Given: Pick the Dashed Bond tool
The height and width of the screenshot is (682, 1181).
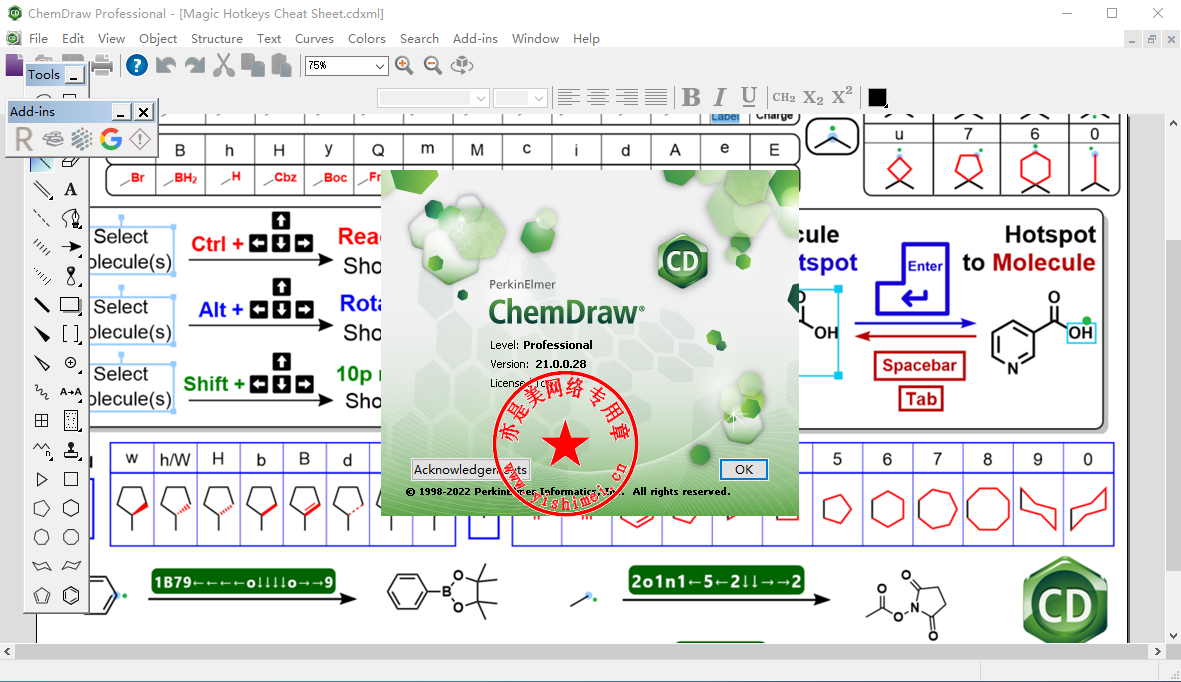Looking at the screenshot, I should (41, 219).
